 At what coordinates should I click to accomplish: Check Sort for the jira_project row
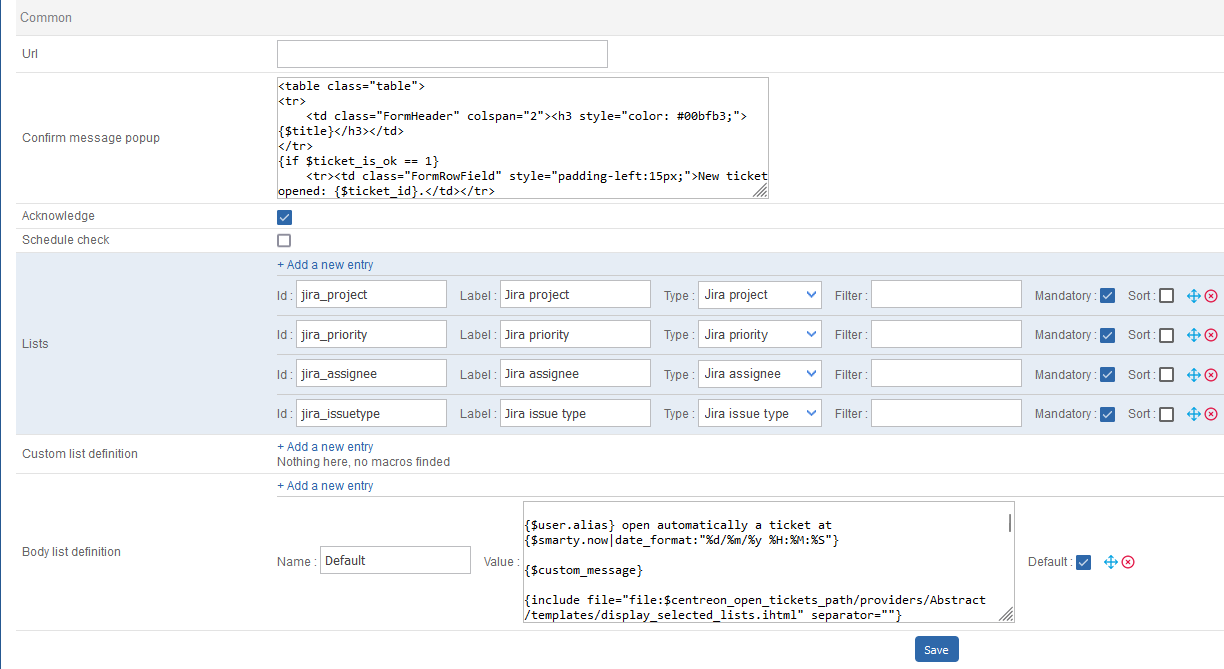click(x=1166, y=295)
